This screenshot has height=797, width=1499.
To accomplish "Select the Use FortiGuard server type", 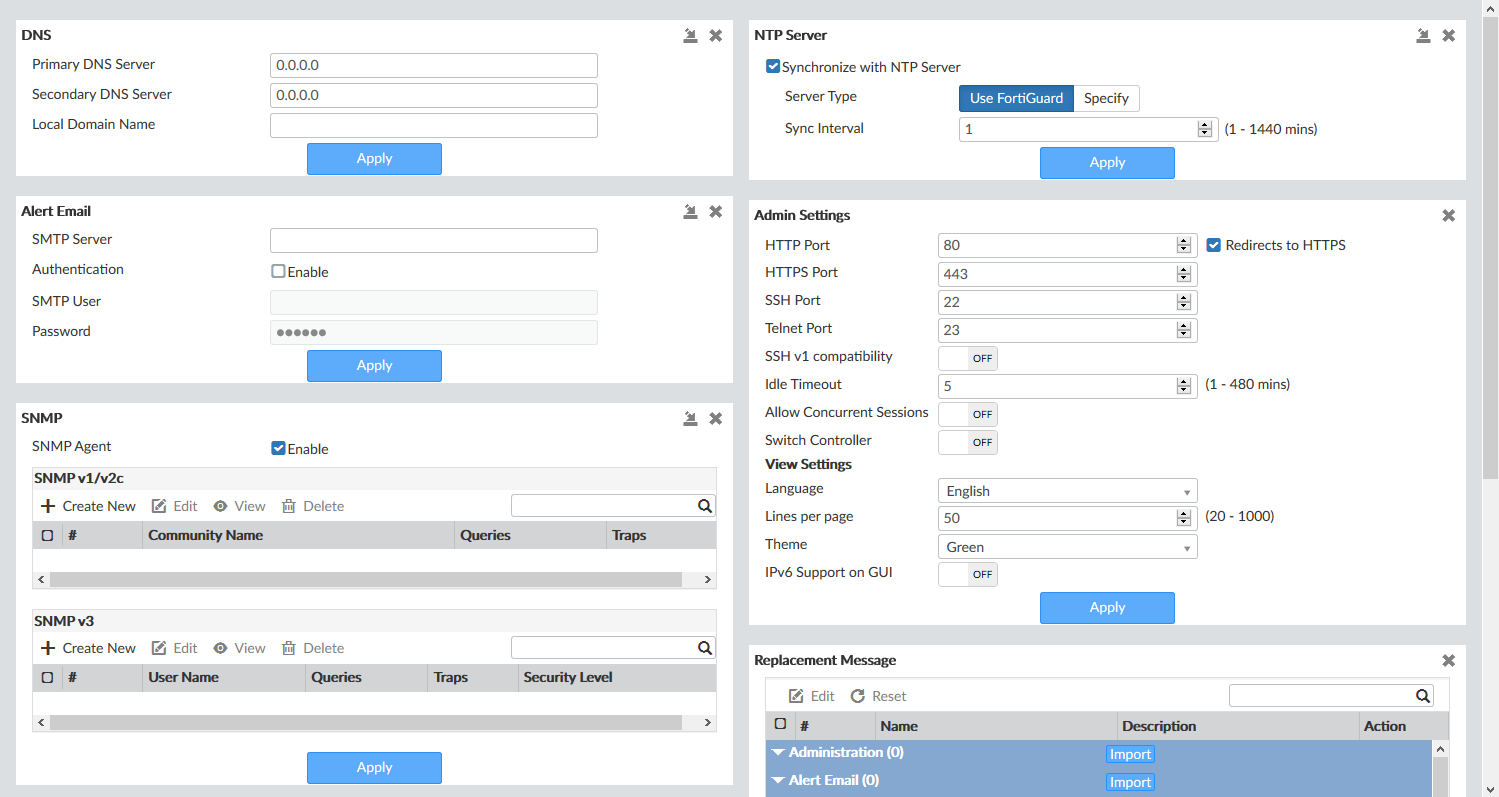I will pos(1016,98).
